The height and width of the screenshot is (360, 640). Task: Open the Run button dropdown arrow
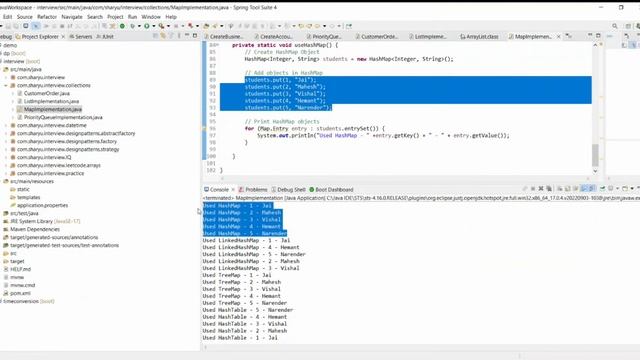[153, 26]
